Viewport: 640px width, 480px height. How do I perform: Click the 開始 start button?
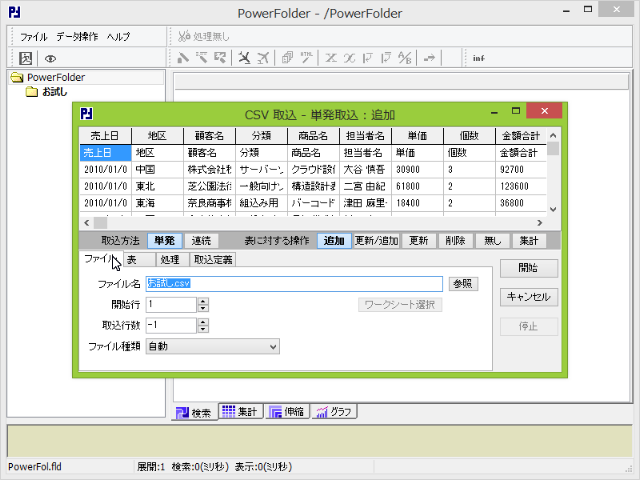(x=529, y=268)
